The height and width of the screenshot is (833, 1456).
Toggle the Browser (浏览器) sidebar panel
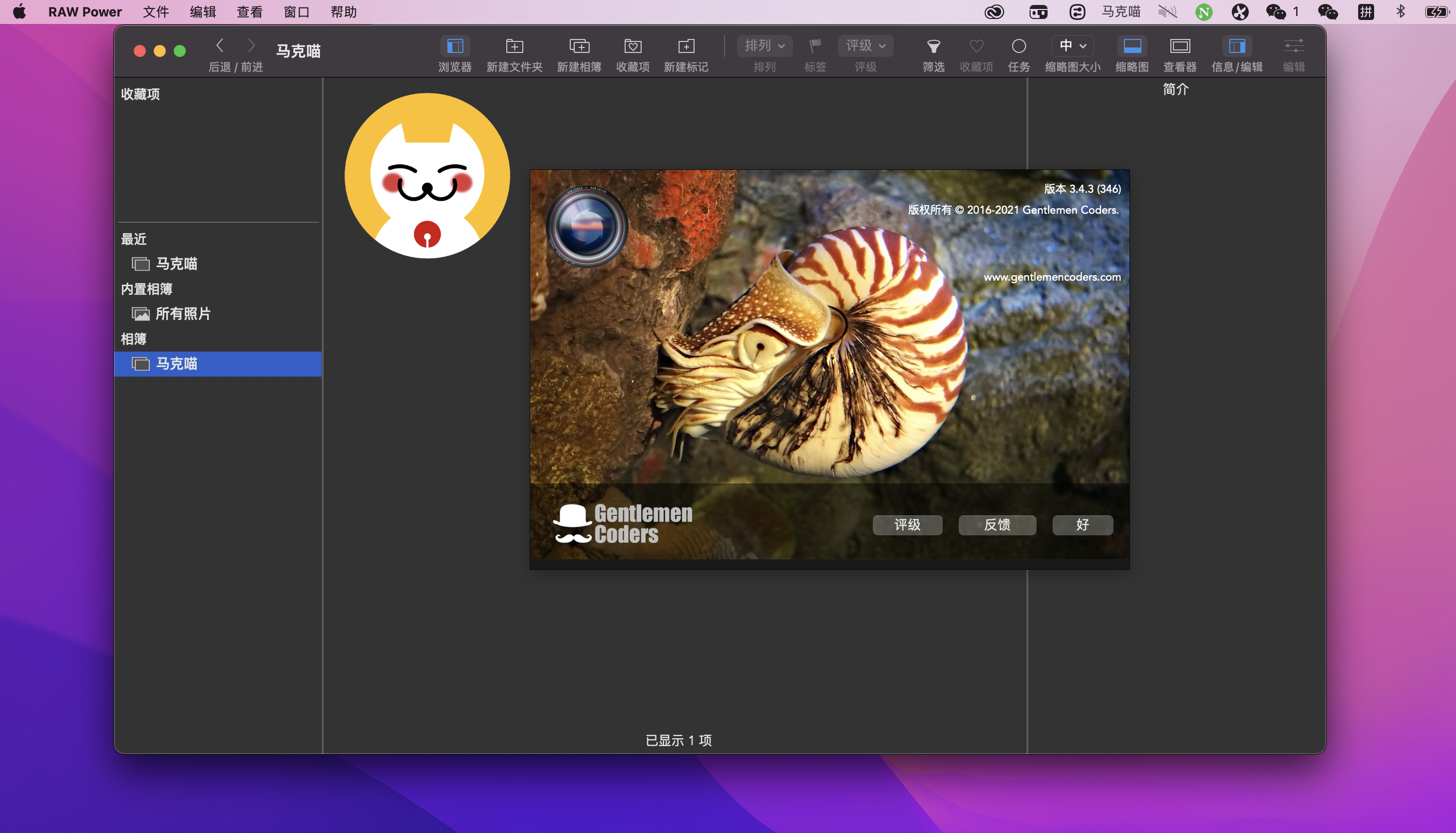tap(455, 46)
